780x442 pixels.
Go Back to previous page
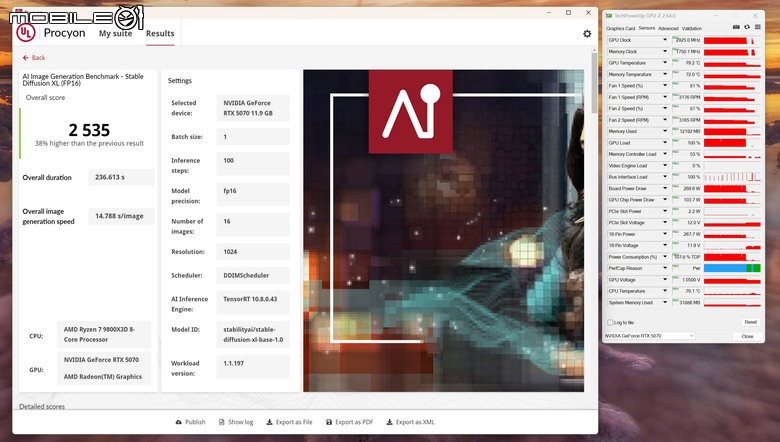click(x=34, y=58)
